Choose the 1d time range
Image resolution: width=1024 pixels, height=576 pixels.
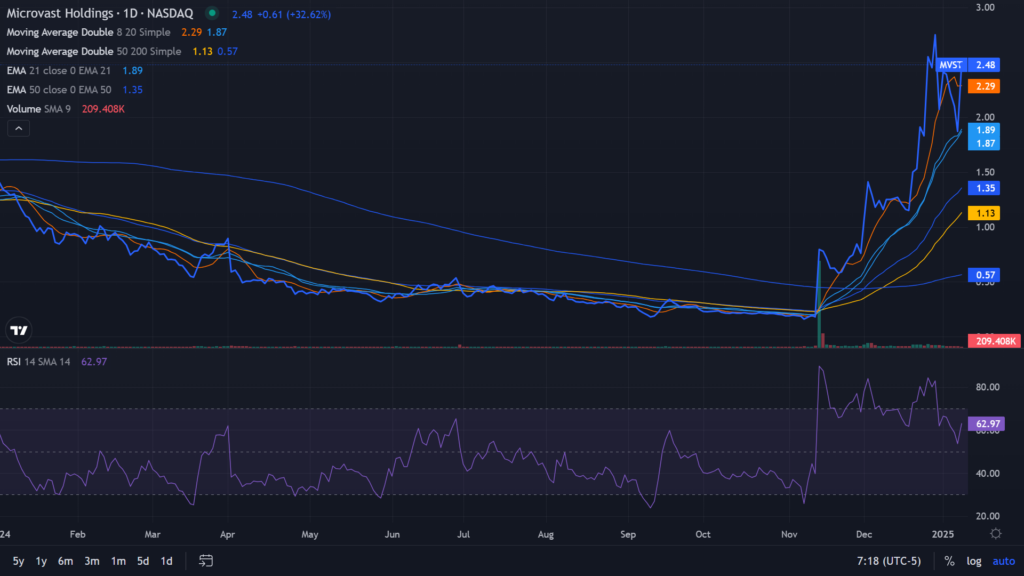click(x=167, y=561)
